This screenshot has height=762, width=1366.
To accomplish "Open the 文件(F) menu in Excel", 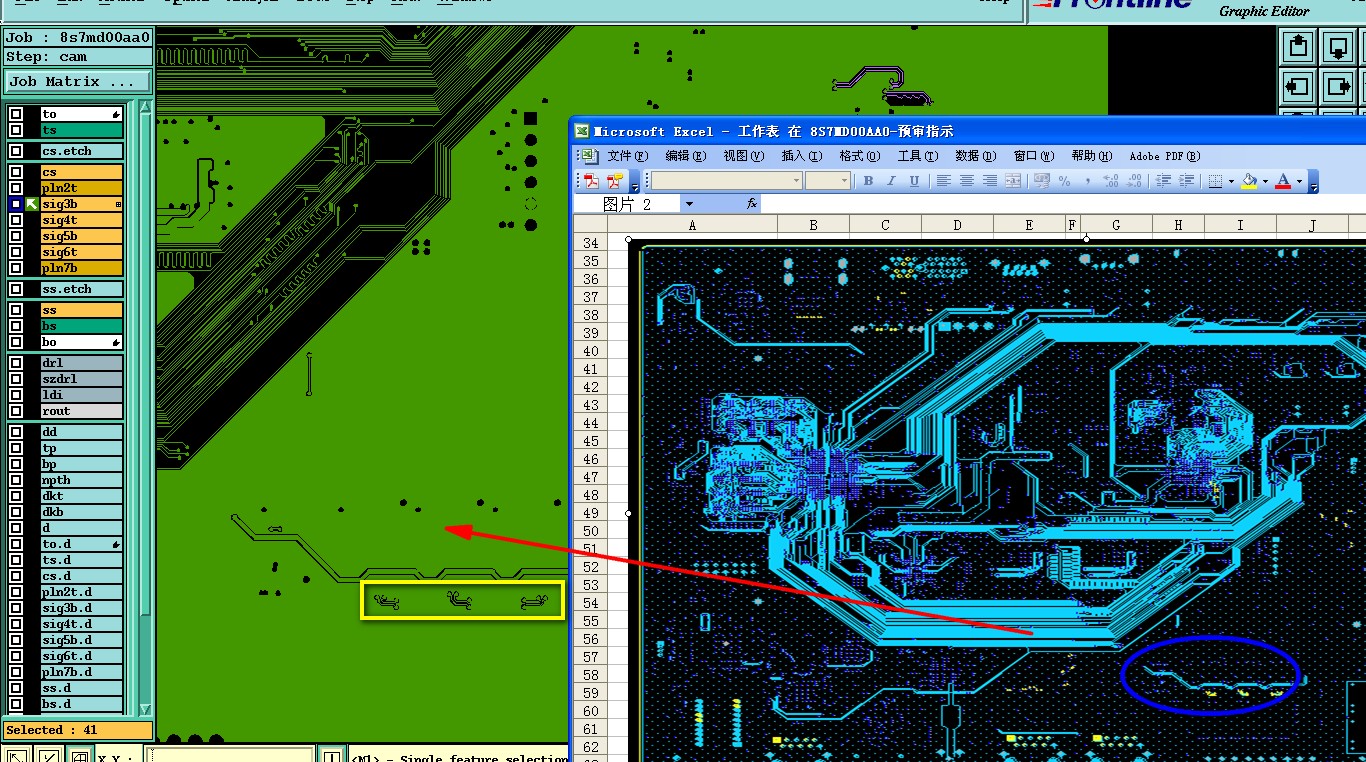I will (x=627, y=156).
